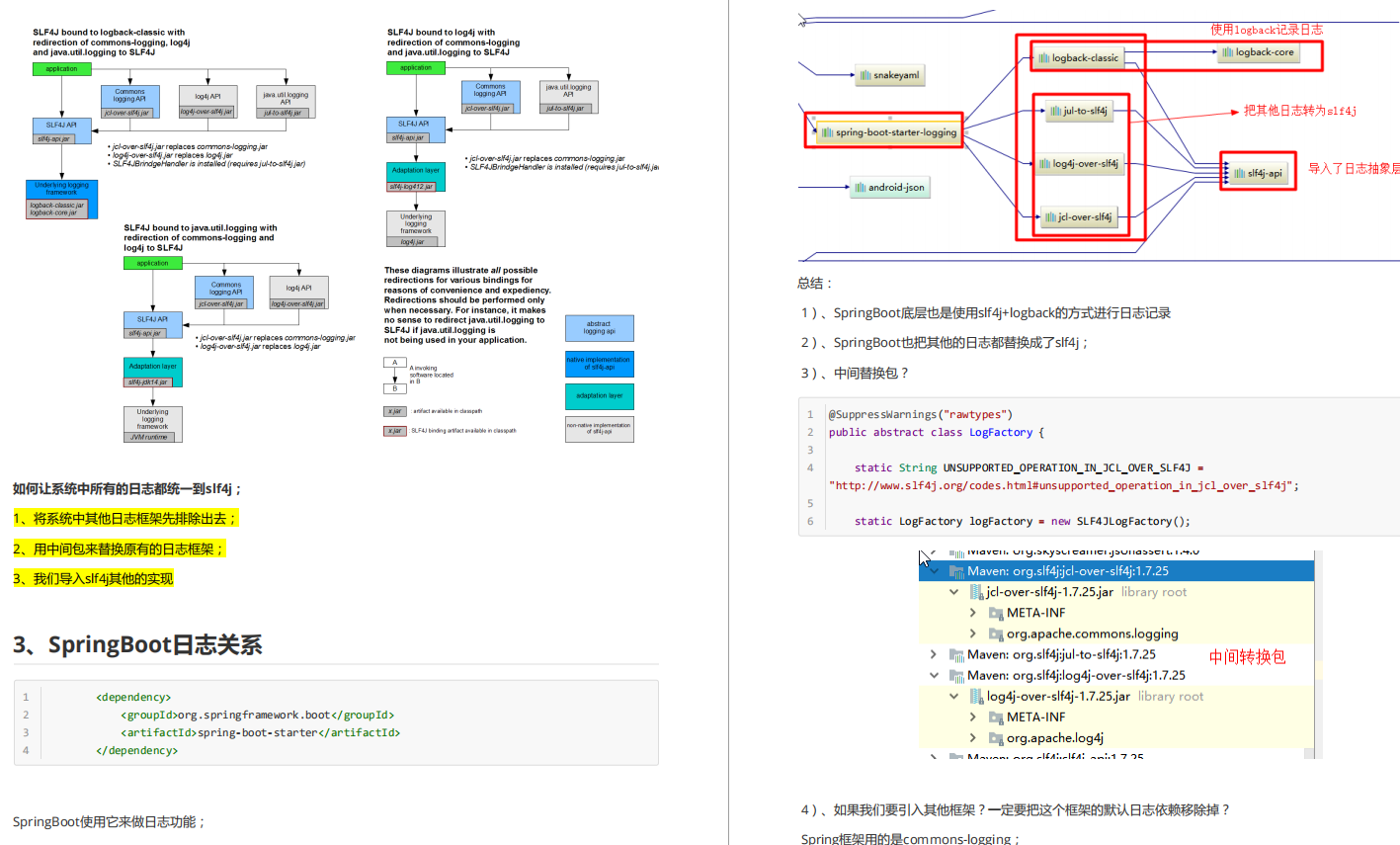Click highlighted line "2、用中间包来替换原有的日志框架；"

pyautogui.click(x=119, y=549)
